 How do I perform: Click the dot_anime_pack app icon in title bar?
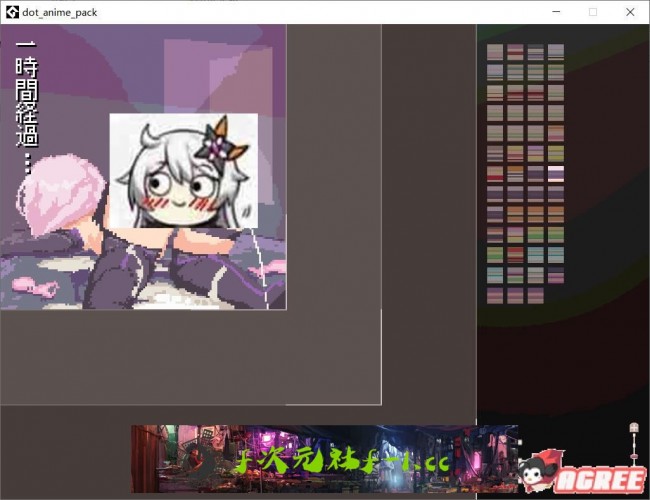click(11, 12)
